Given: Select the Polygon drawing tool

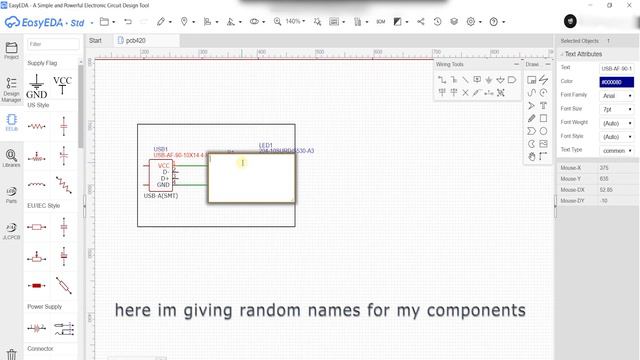Looking at the screenshot, I should 531,131.
